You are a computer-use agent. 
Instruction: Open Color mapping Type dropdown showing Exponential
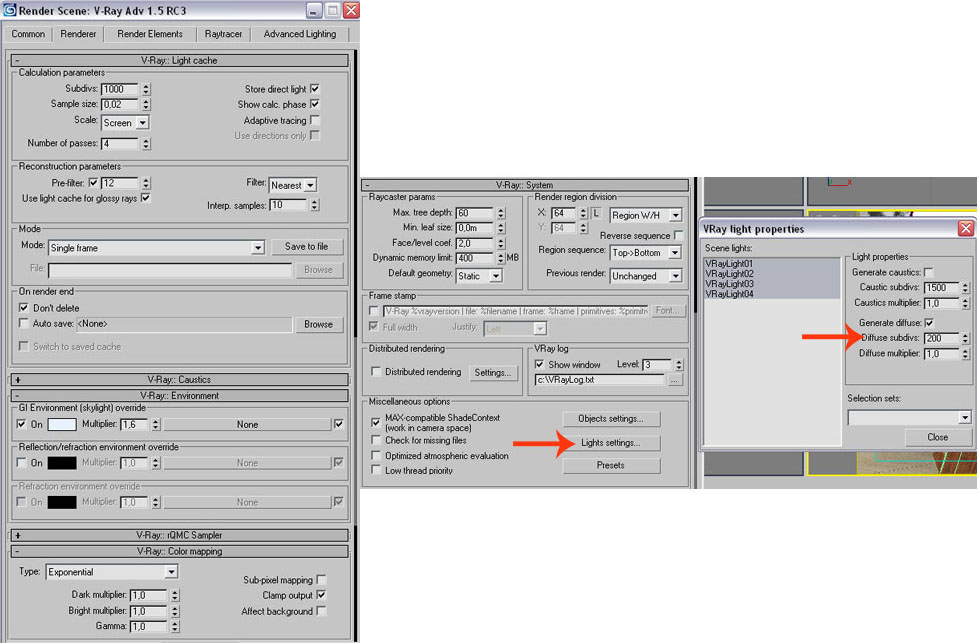[112, 572]
